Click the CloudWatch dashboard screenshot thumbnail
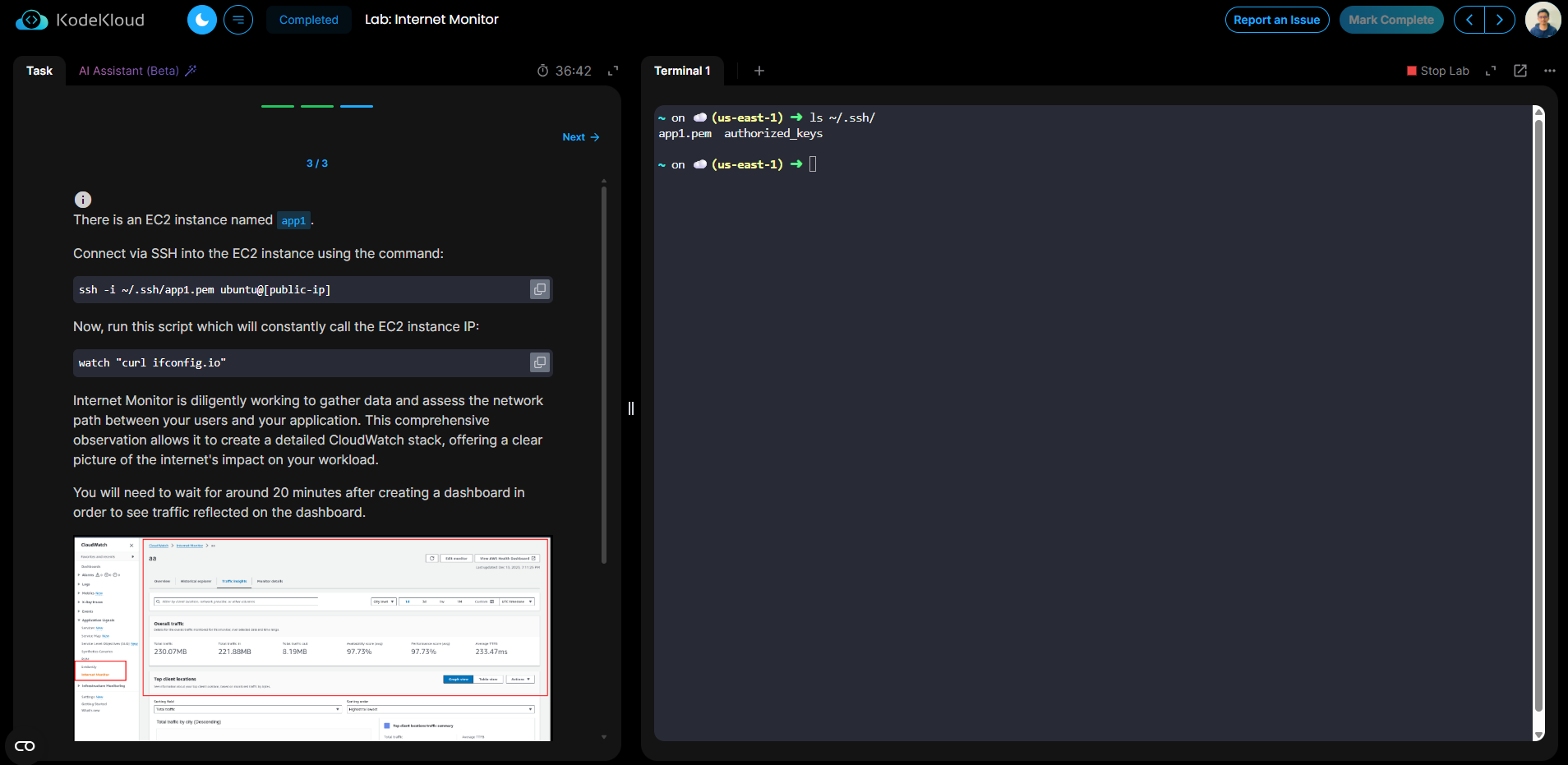Image resolution: width=1568 pixels, height=765 pixels. tap(312, 638)
